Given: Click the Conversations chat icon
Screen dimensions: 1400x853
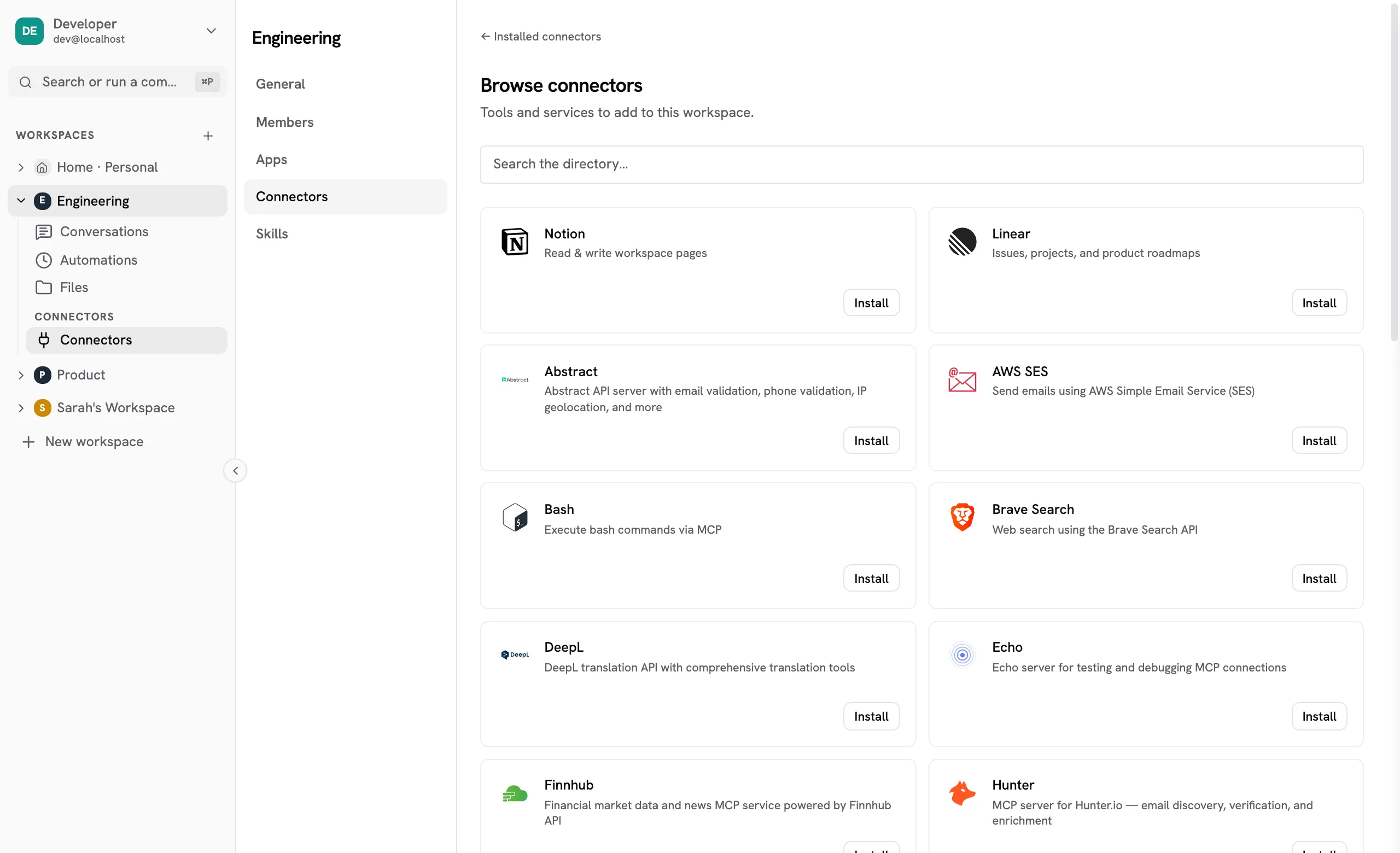Looking at the screenshot, I should click(44, 232).
